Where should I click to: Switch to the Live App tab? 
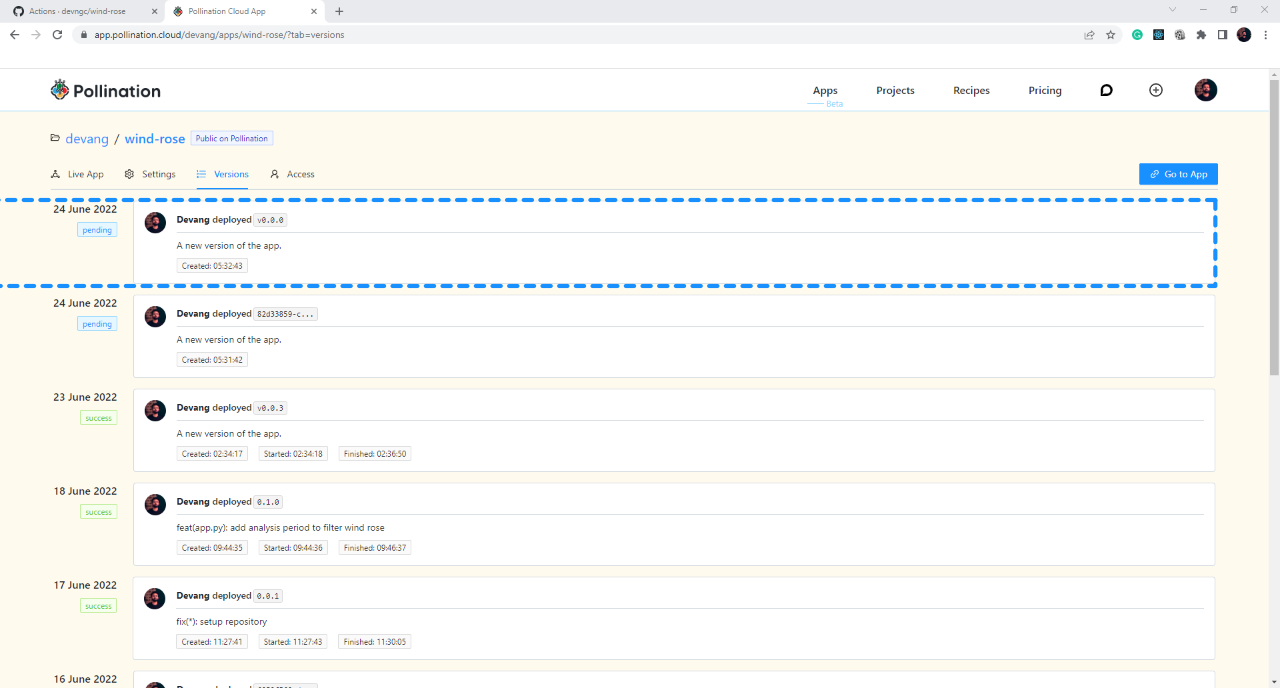pos(77,174)
